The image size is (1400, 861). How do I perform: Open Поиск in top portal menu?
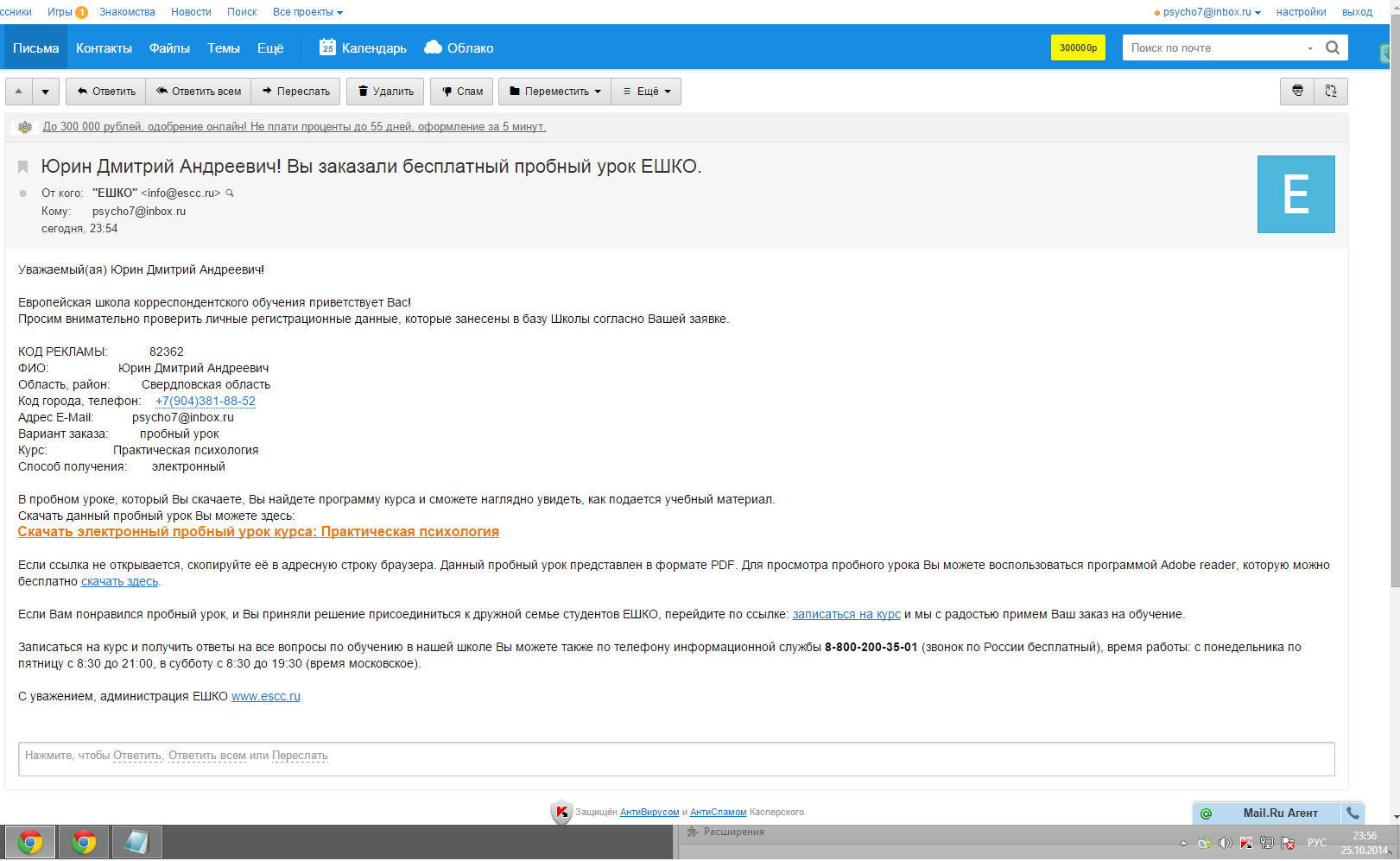coord(242,12)
